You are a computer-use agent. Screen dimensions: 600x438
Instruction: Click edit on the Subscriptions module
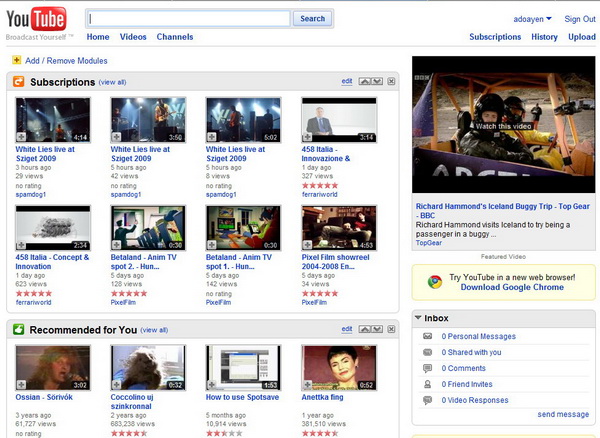point(347,81)
